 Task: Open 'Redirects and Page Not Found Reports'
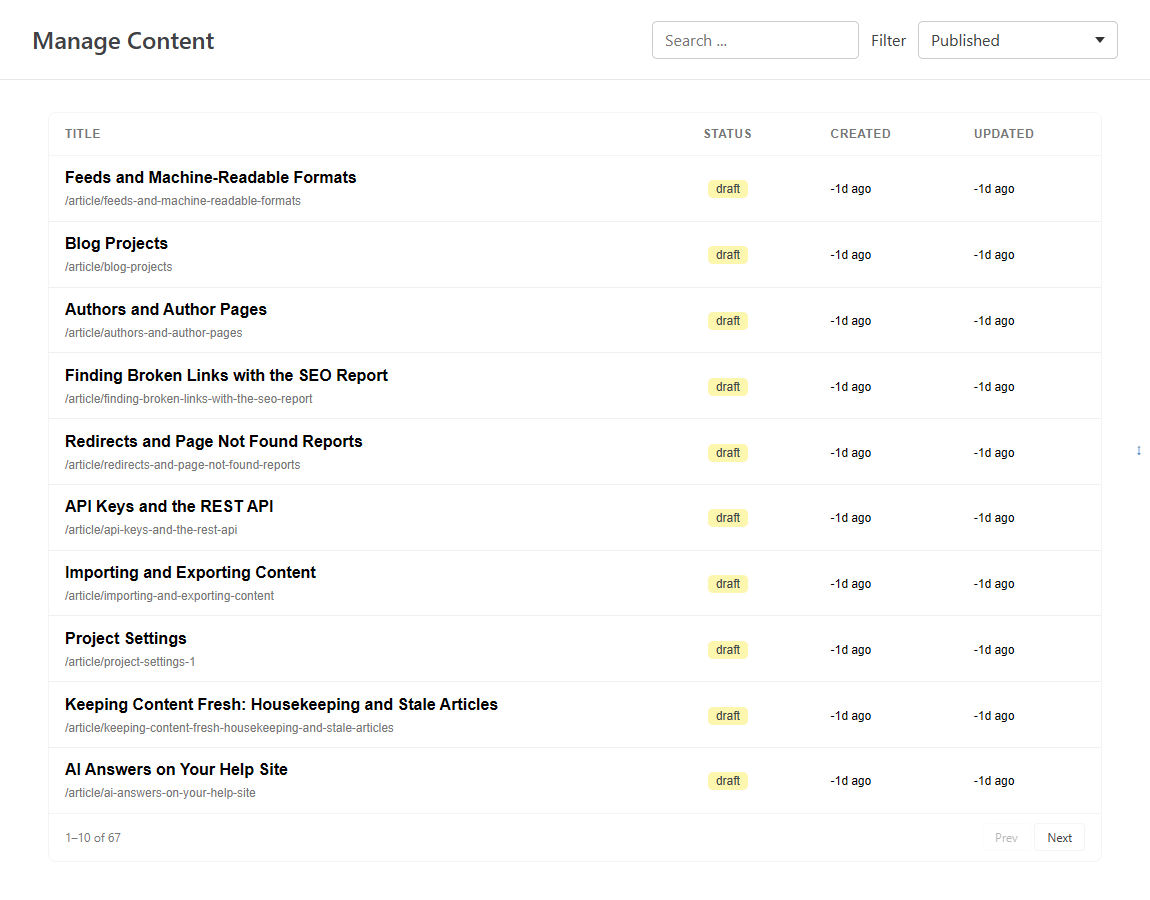(213, 442)
